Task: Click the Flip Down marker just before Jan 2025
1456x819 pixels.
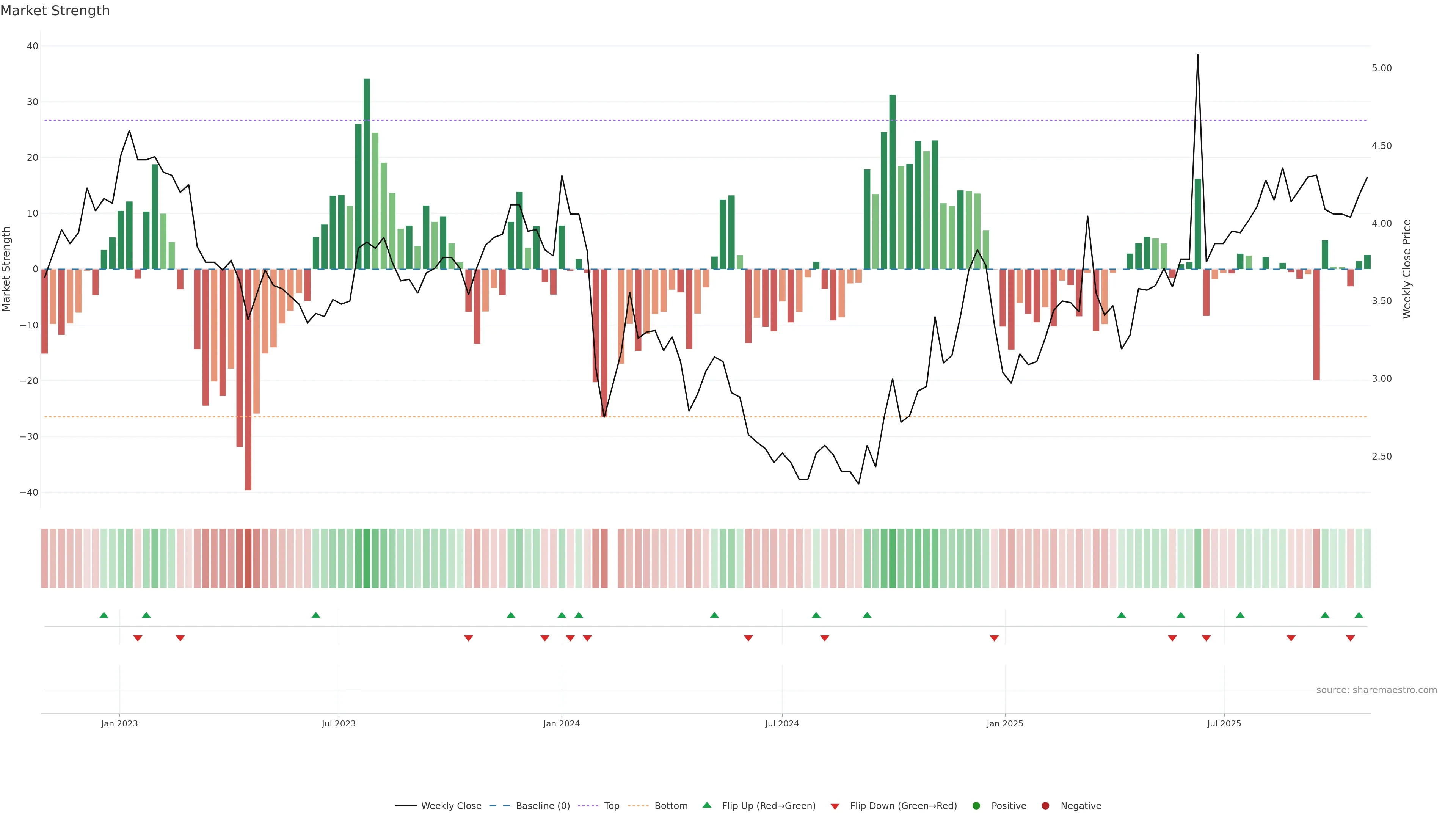Action: 994,638
